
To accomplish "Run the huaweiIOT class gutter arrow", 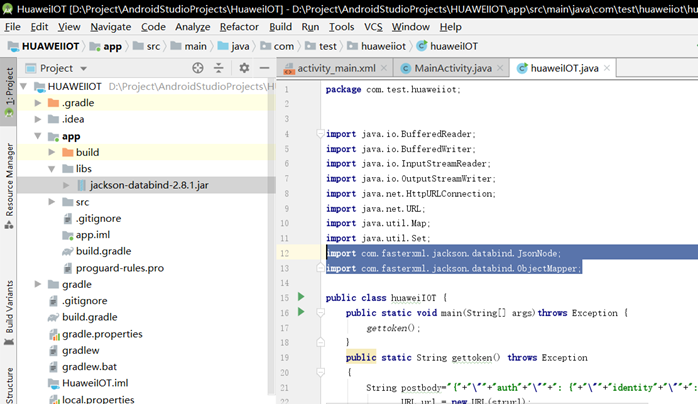I will coord(301,297).
